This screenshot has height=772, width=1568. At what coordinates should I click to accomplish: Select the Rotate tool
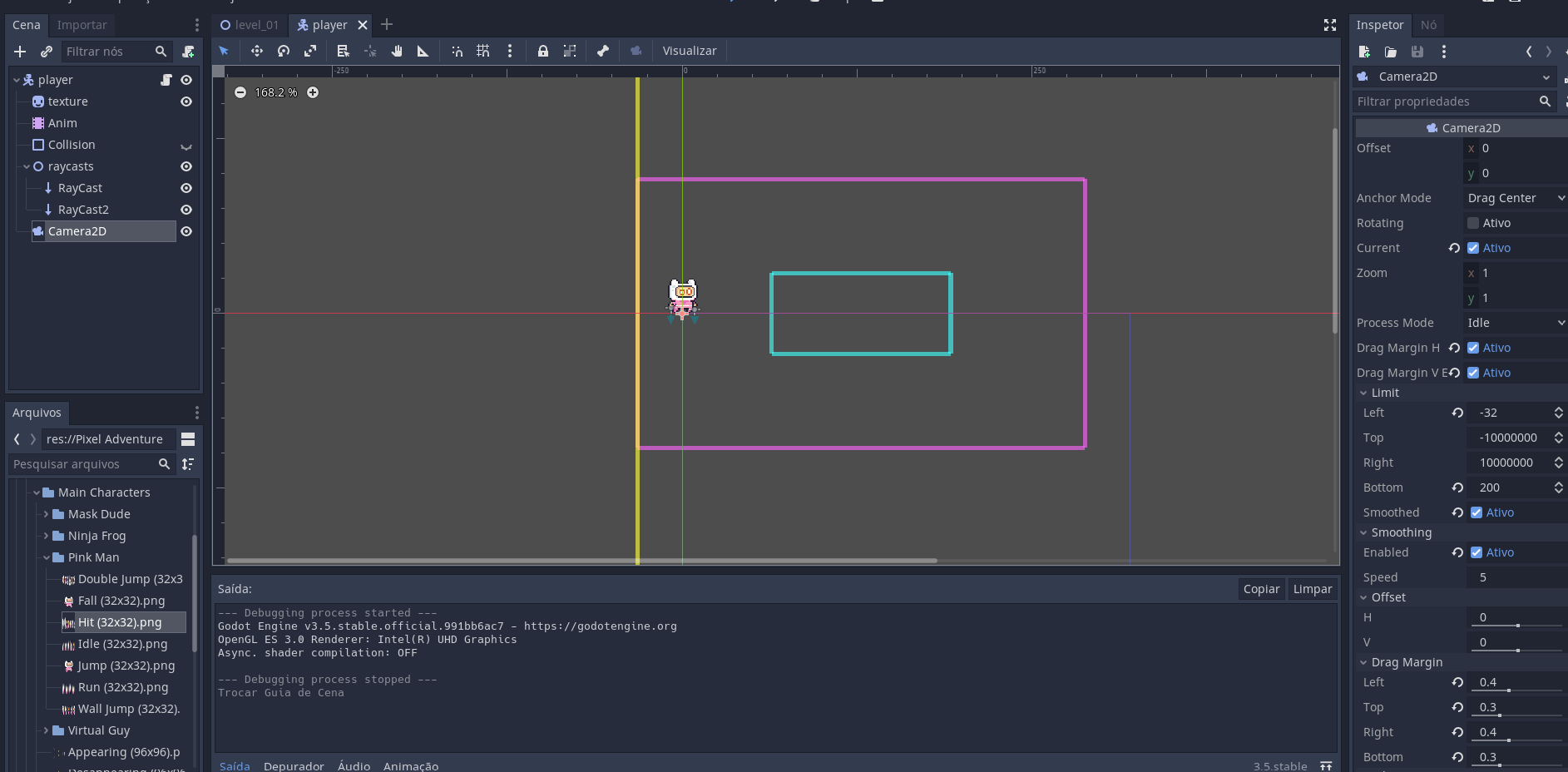click(283, 51)
